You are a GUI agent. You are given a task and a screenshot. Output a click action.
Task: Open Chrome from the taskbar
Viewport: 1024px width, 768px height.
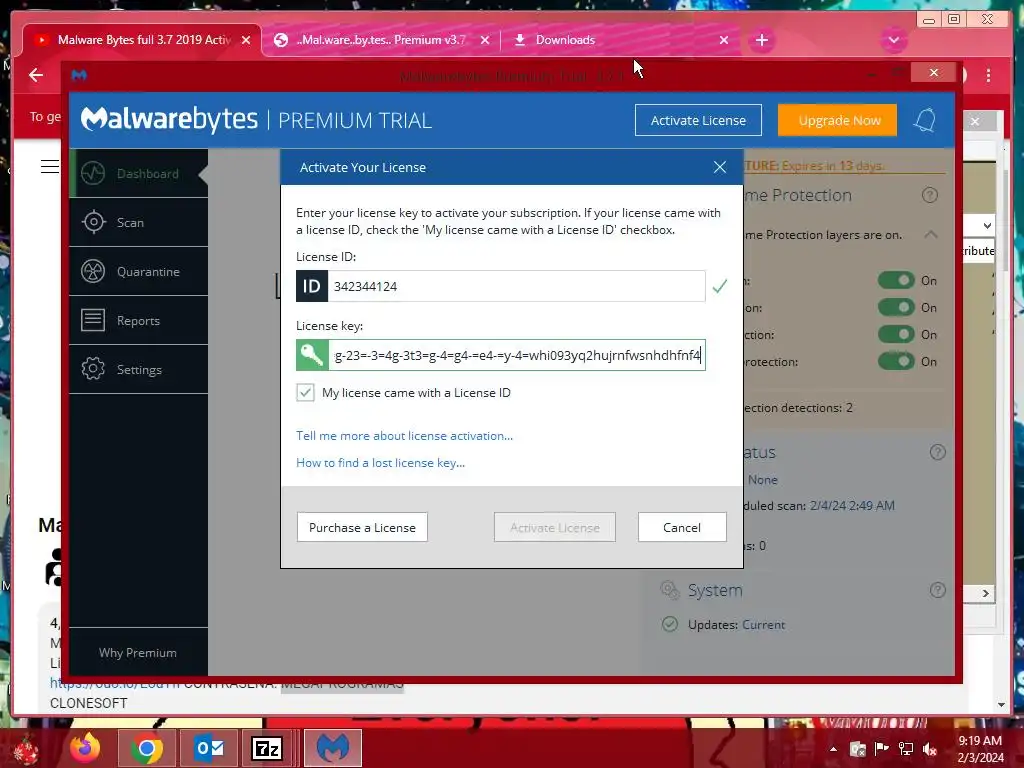click(146, 748)
